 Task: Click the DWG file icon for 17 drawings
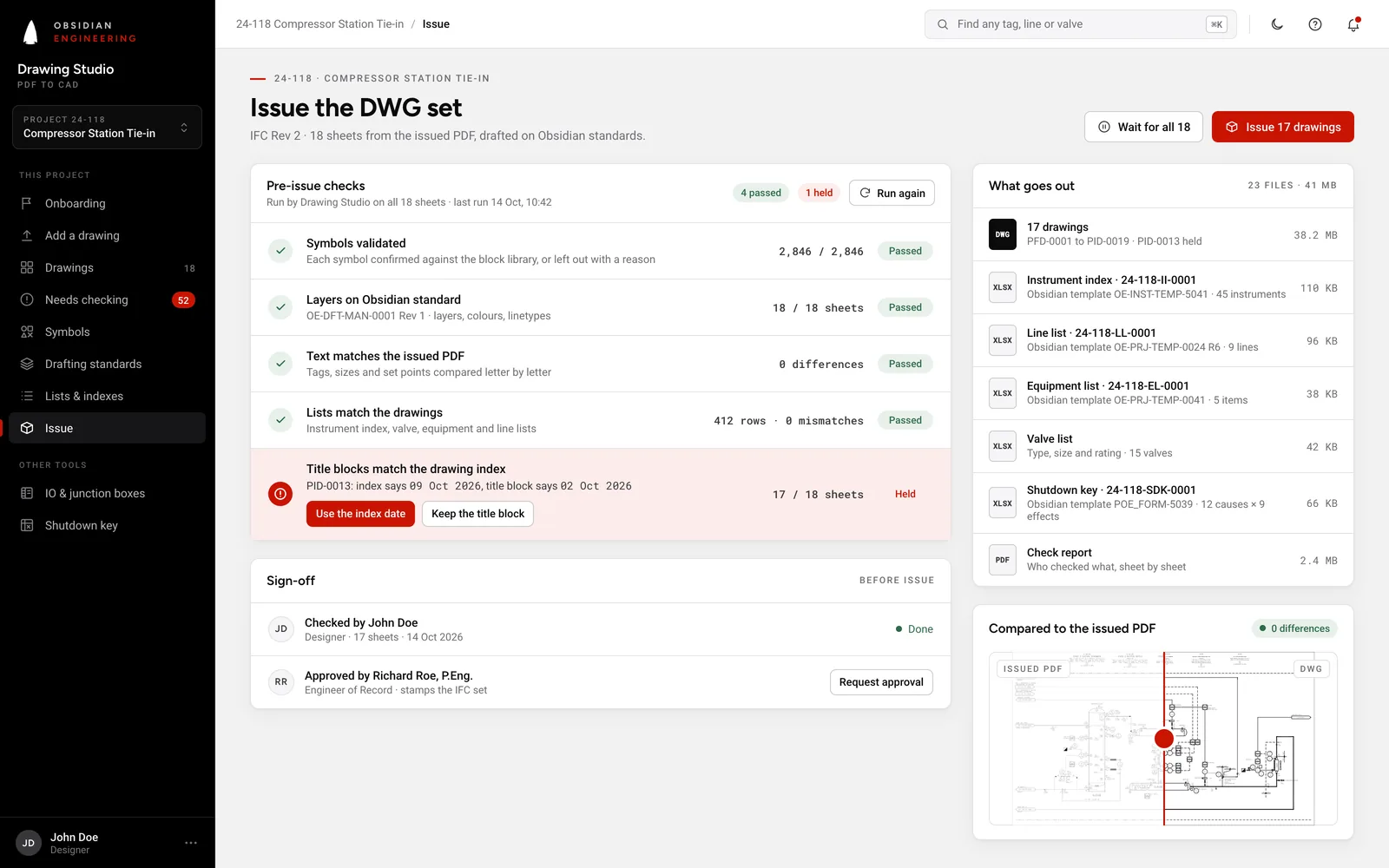[1003, 234]
